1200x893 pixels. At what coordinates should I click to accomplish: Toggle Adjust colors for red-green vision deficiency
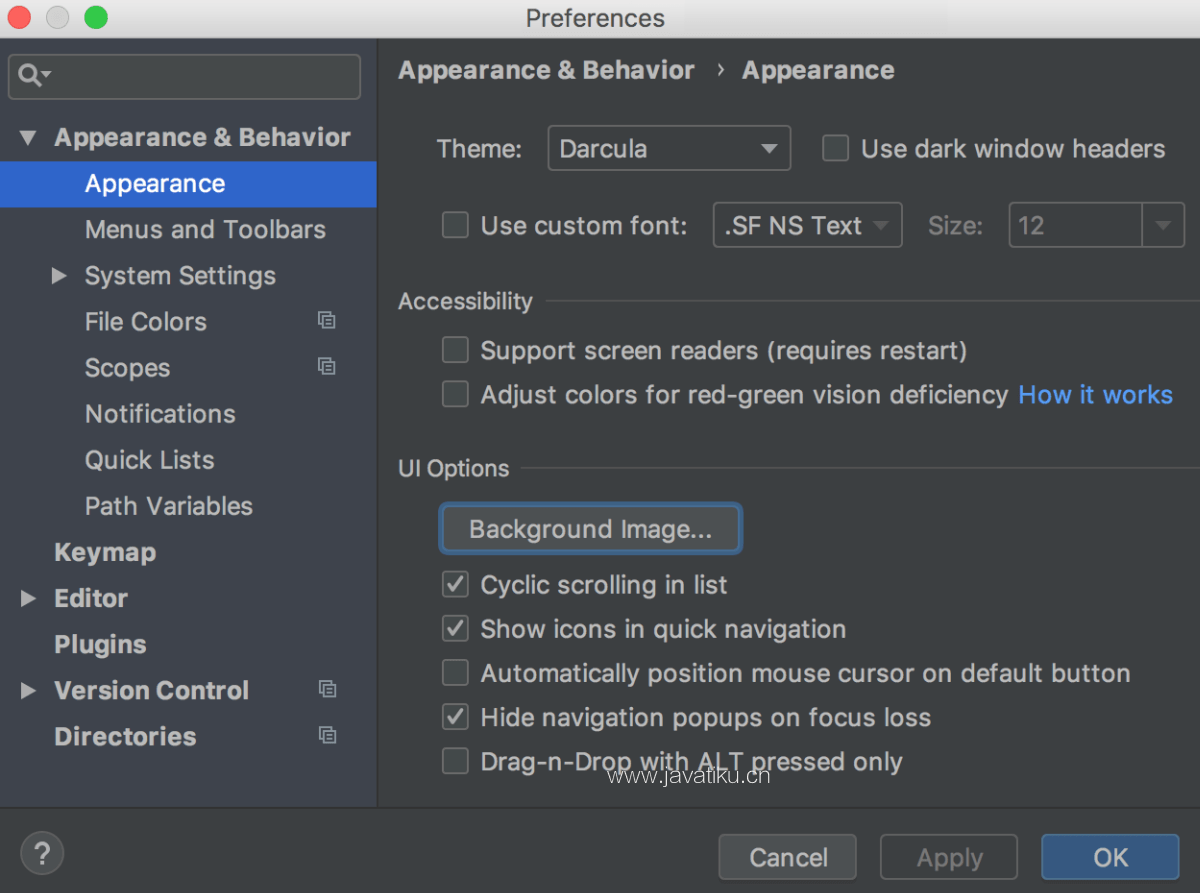coord(455,394)
